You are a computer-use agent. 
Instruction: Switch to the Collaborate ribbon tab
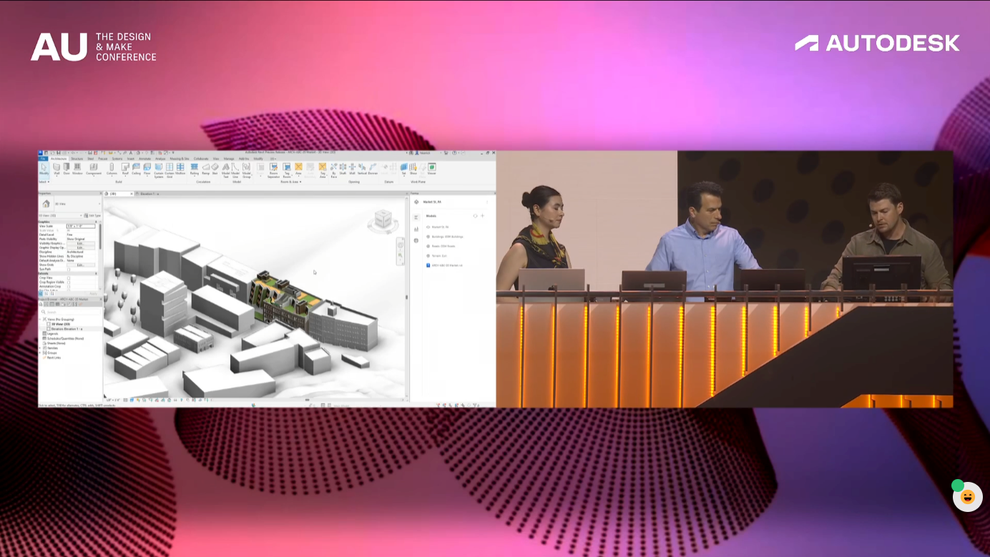click(201, 159)
